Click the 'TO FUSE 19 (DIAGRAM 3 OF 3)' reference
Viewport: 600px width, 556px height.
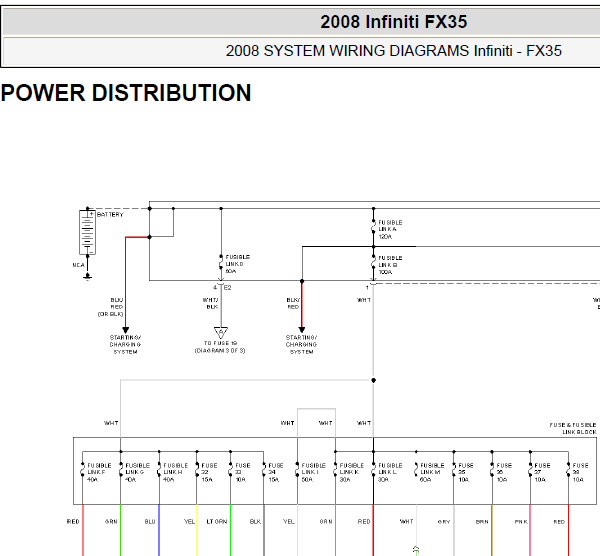tap(220, 347)
